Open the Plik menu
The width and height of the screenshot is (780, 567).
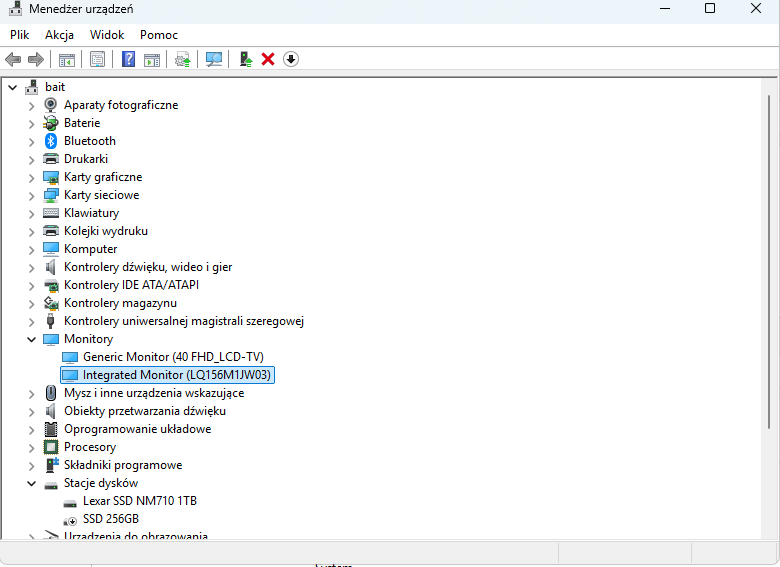19,35
